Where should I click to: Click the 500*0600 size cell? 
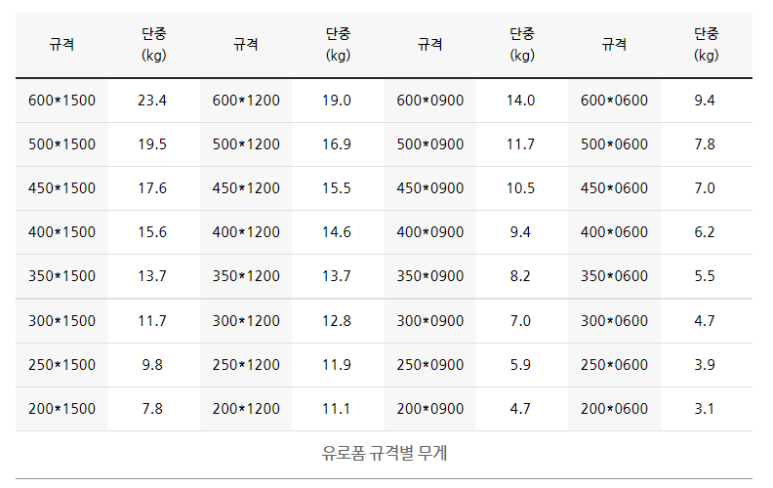pos(614,144)
